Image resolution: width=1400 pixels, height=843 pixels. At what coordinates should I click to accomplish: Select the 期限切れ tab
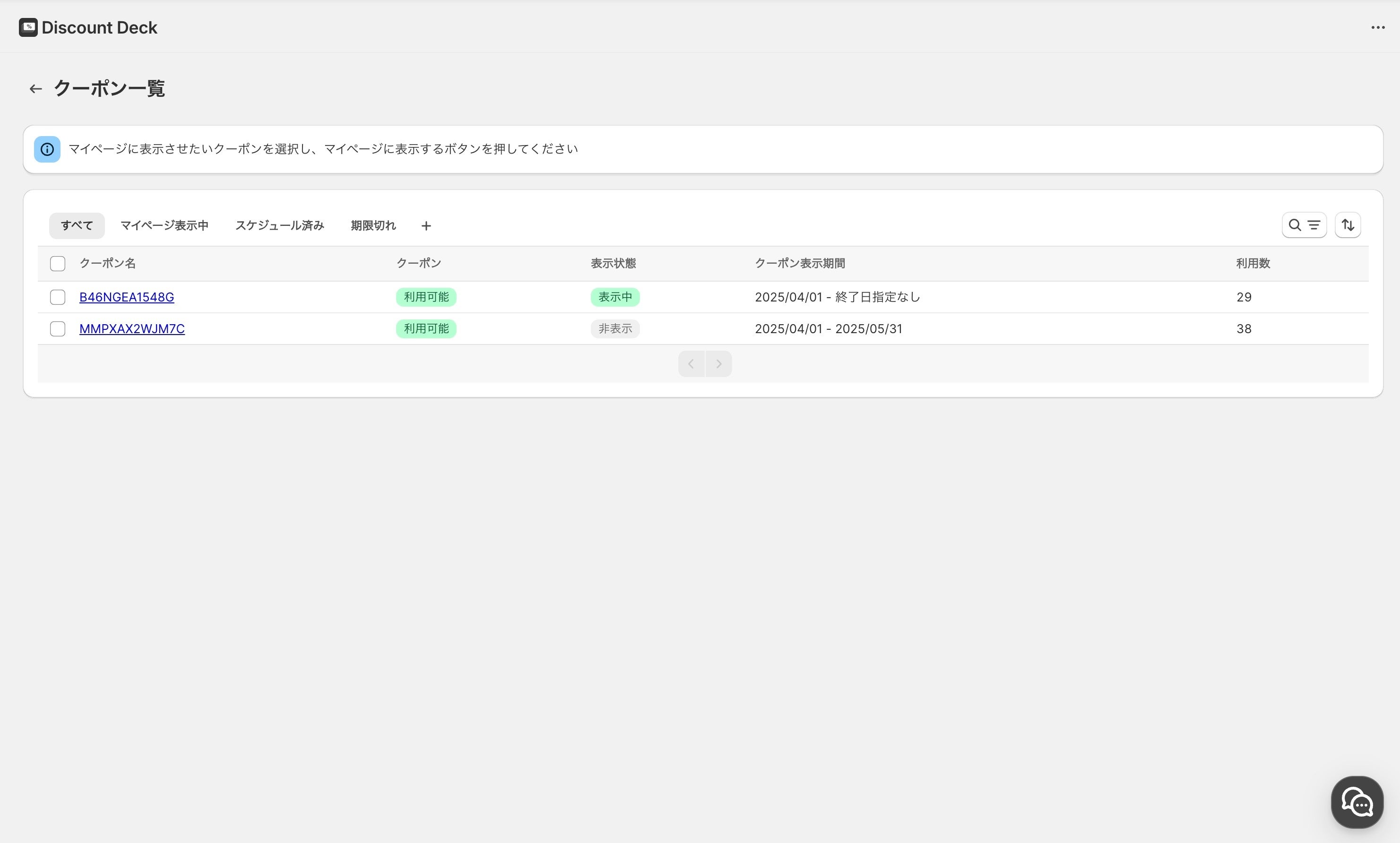(x=373, y=225)
